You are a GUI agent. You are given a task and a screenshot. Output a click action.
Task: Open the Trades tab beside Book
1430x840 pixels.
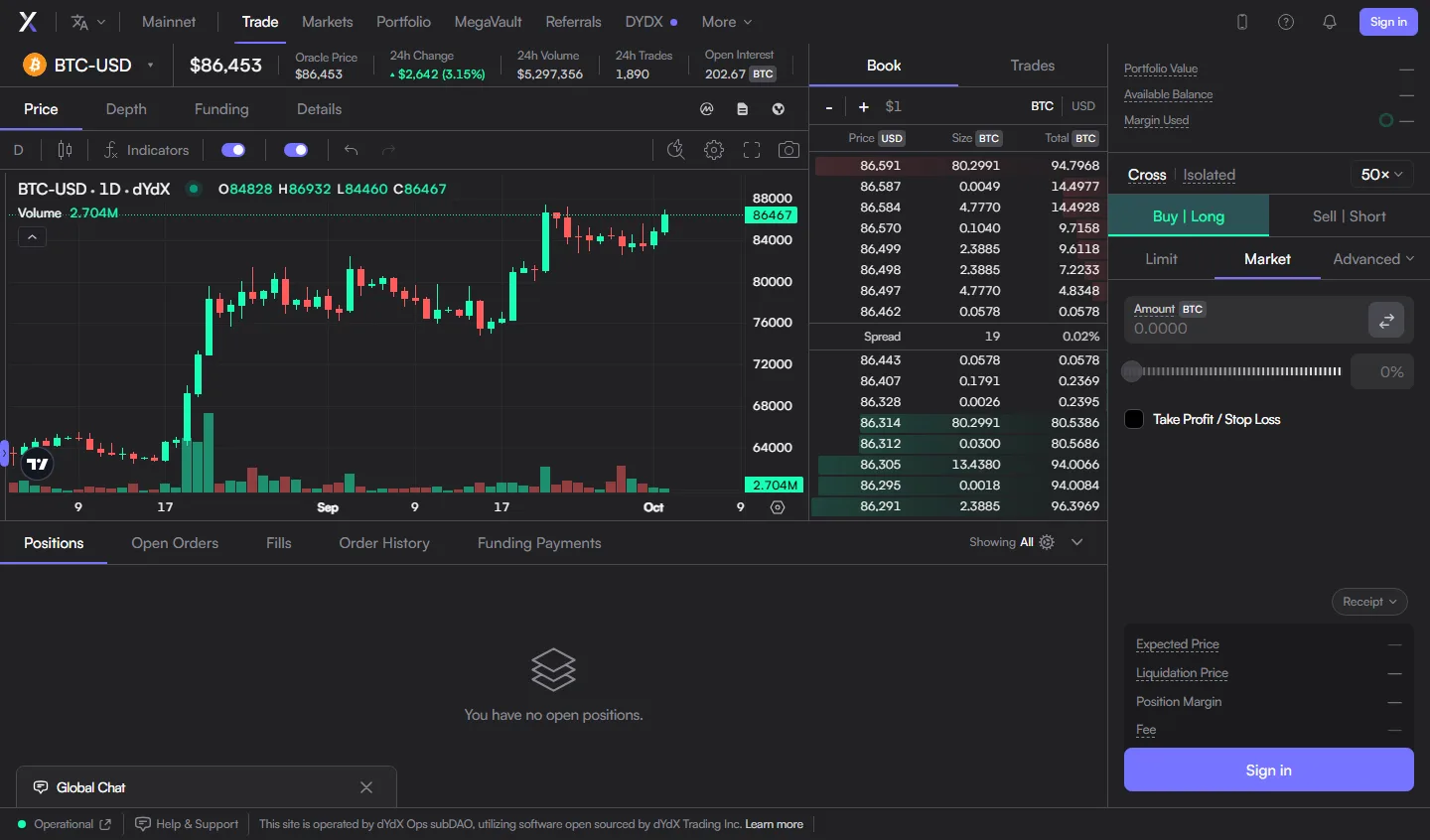[1033, 66]
